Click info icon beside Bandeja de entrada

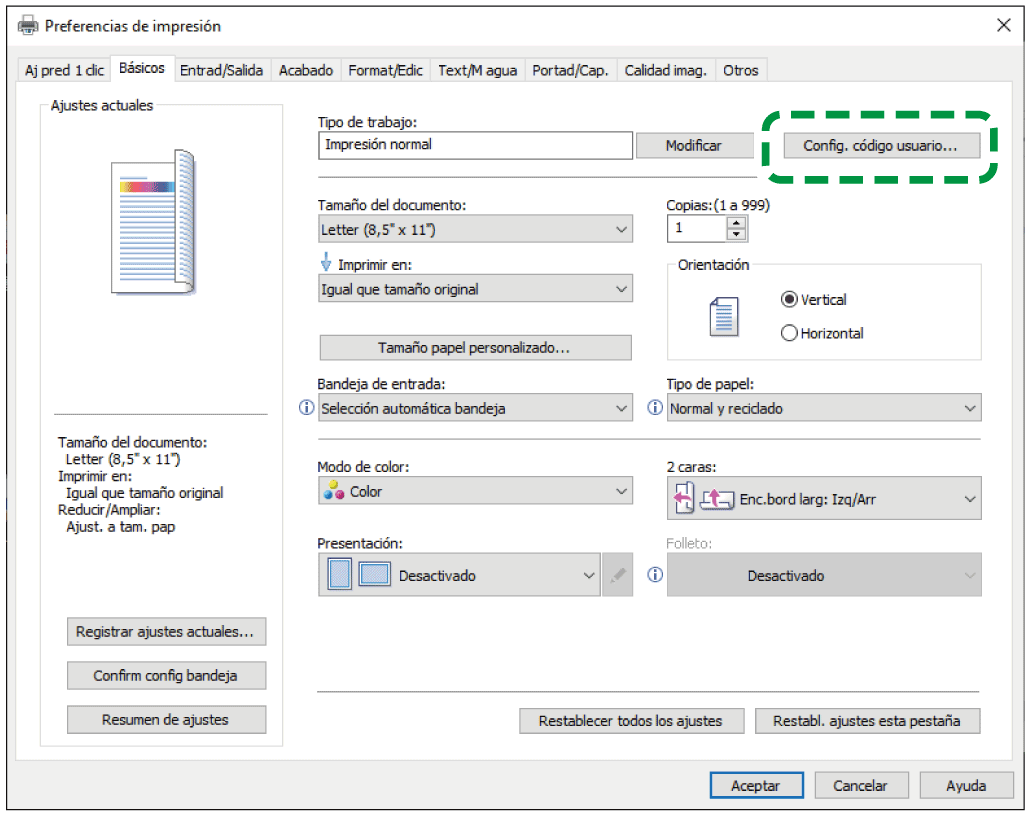pyautogui.click(x=307, y=408)
